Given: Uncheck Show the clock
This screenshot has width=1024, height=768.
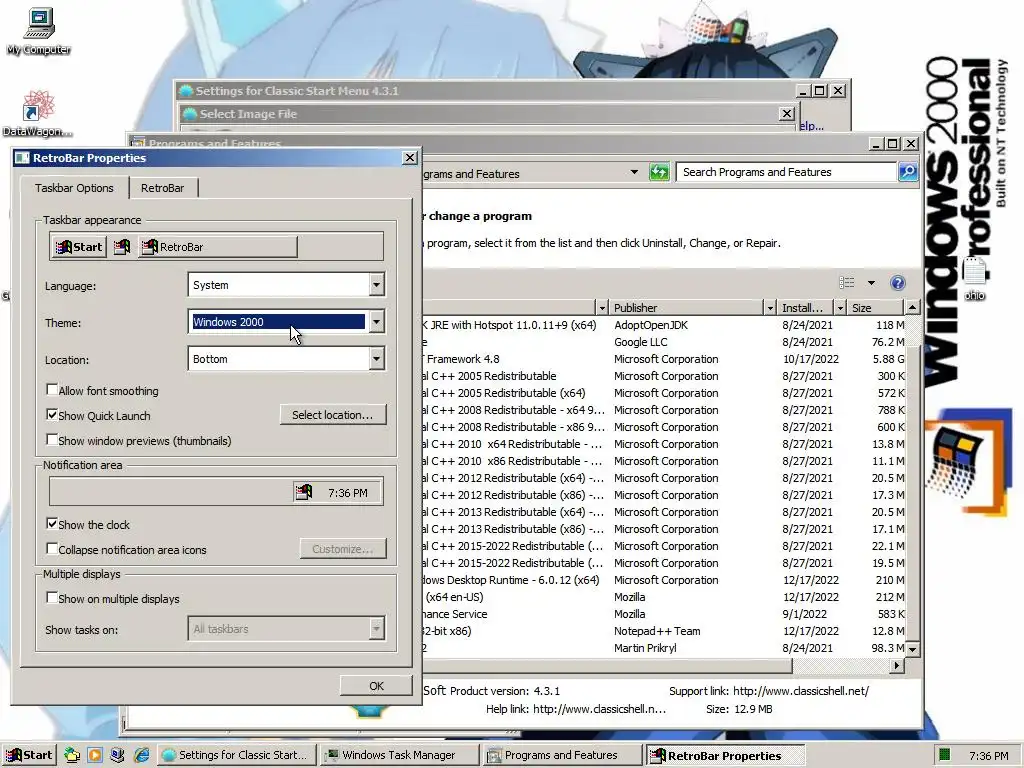Looking at the screenshot, I should point(52,524).
